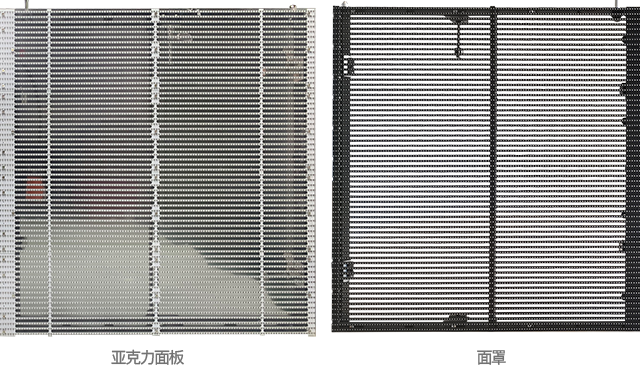Click the lower left connector on mask panel
The width and height of the screenshot is (640, 380).
coord(348,269)
